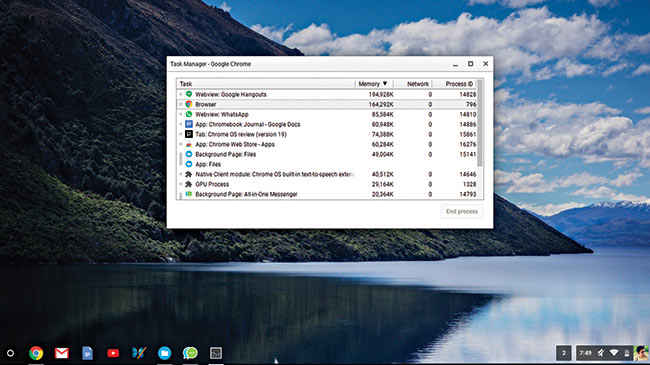
Task: Click the Google Docs row icon
Action: tap(189, 124)
